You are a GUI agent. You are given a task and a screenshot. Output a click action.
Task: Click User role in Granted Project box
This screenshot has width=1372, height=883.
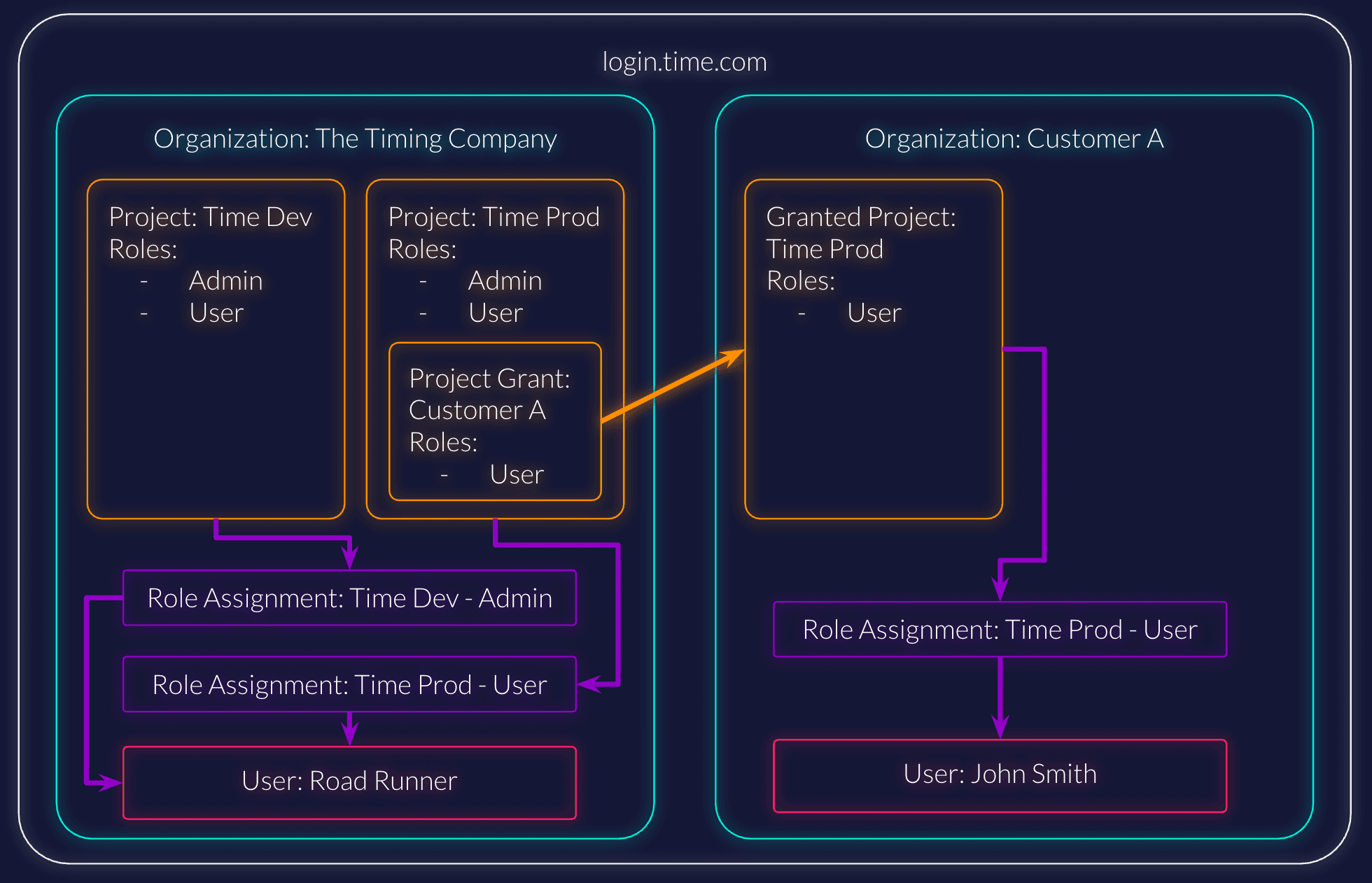pos(874,313)
